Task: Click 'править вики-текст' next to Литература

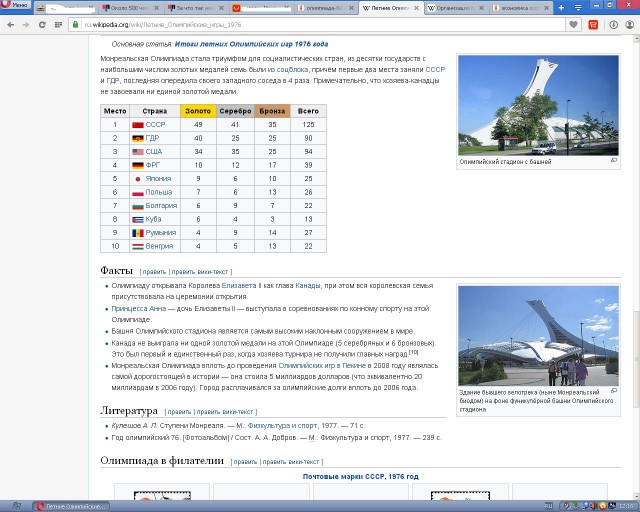Action: (x=225, y=412)
